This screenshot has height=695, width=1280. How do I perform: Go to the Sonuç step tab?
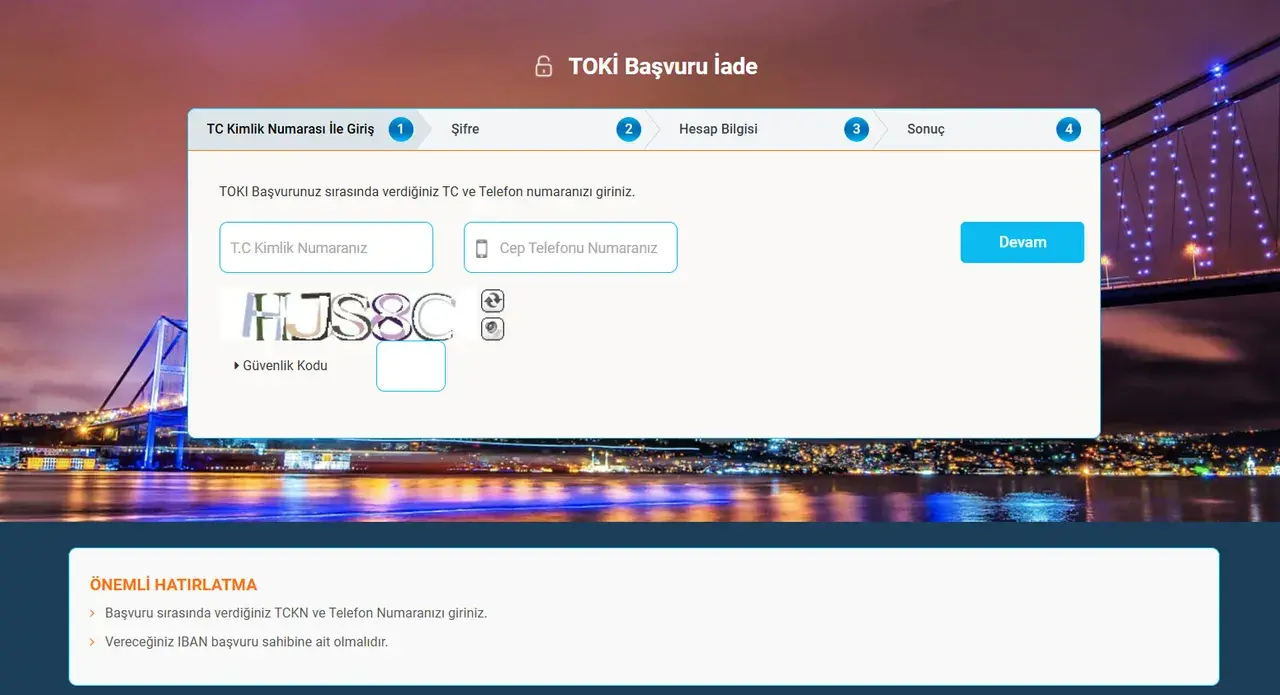925,129
